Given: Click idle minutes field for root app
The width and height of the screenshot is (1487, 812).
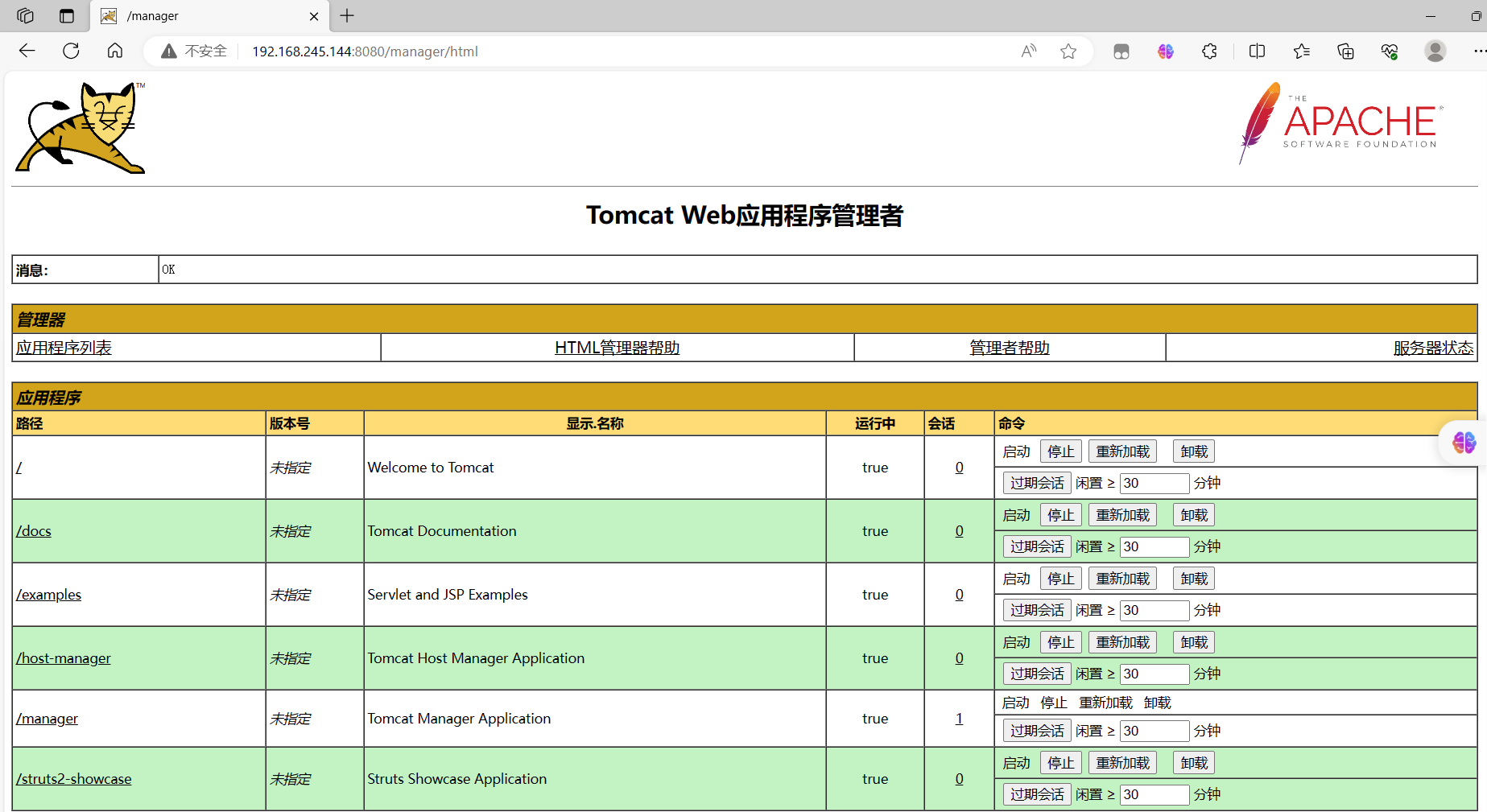Looking at the screenshot, I should tap(1154, 483).
